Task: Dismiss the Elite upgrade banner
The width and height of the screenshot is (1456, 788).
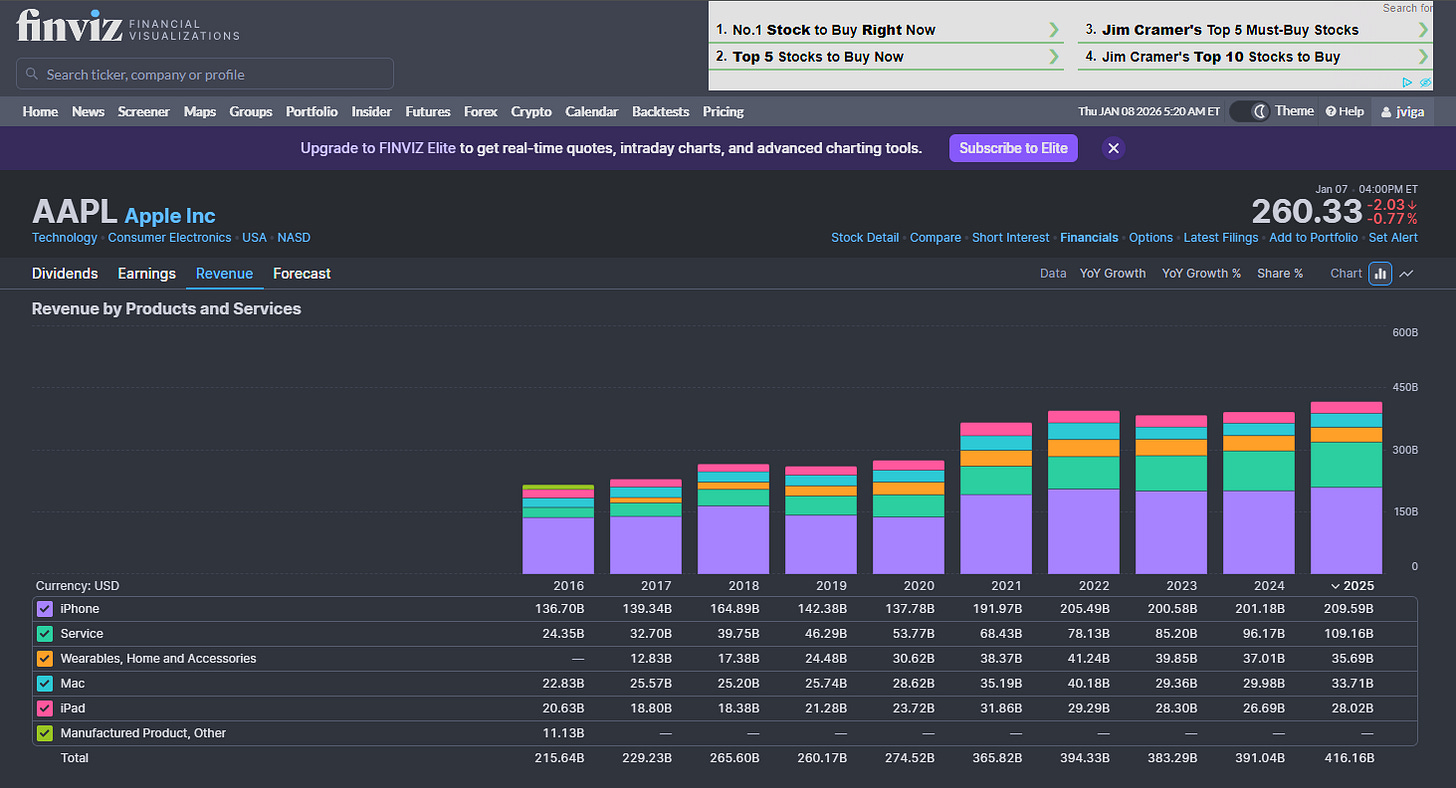Action: pos(1113,148)
